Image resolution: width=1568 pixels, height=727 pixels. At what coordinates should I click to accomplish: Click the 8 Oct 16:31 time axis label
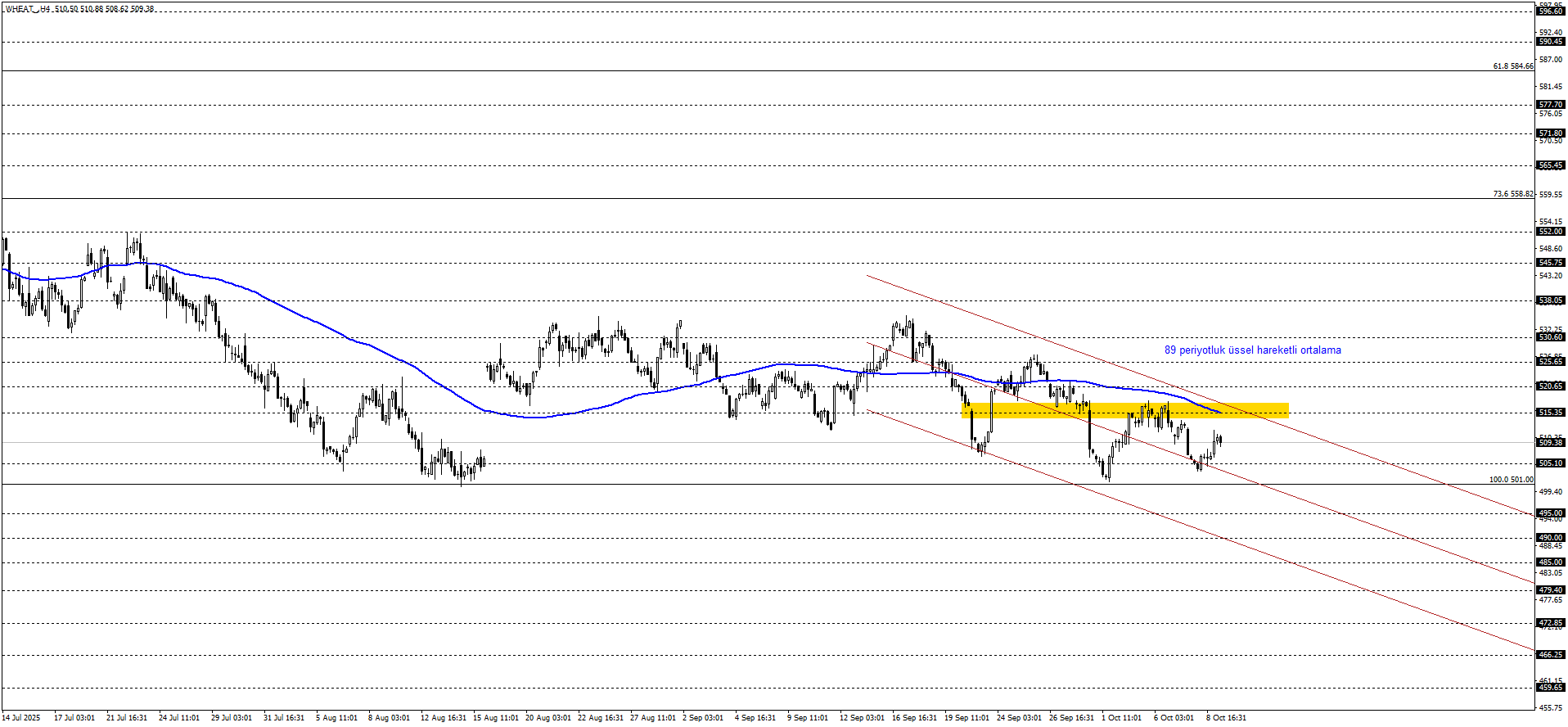(1226, 718)
